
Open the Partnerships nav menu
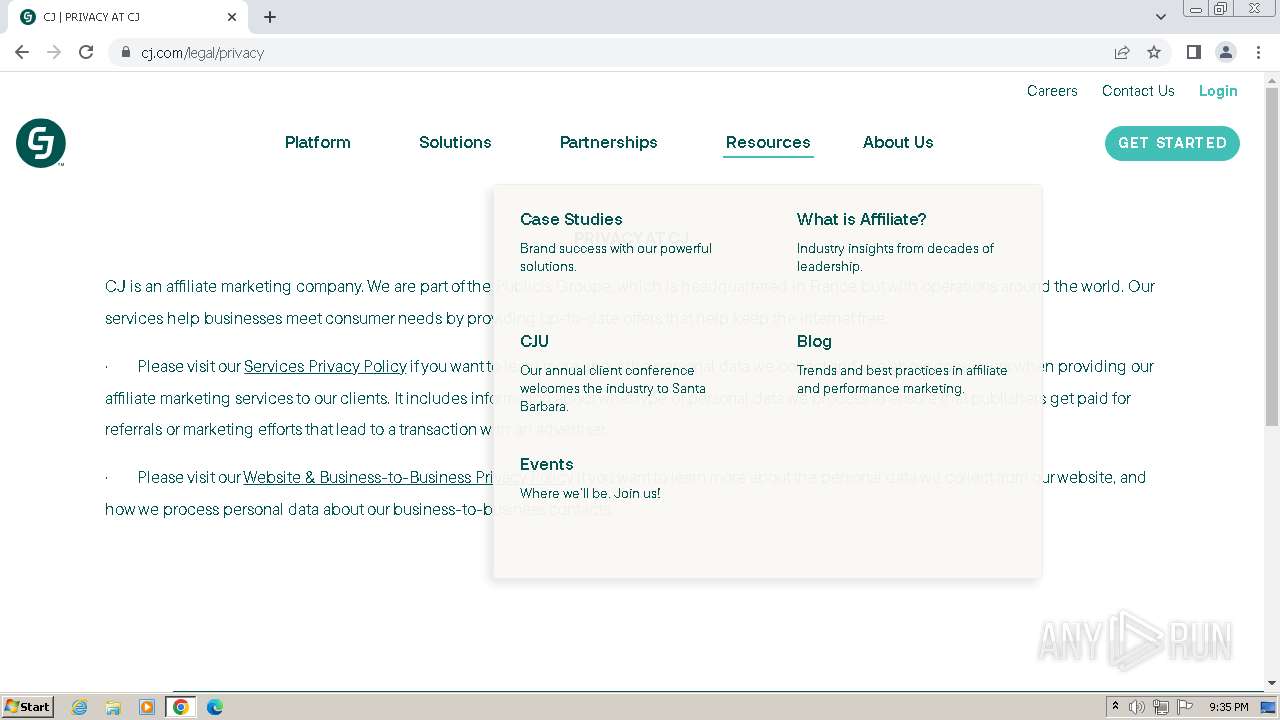click(609, 142)
